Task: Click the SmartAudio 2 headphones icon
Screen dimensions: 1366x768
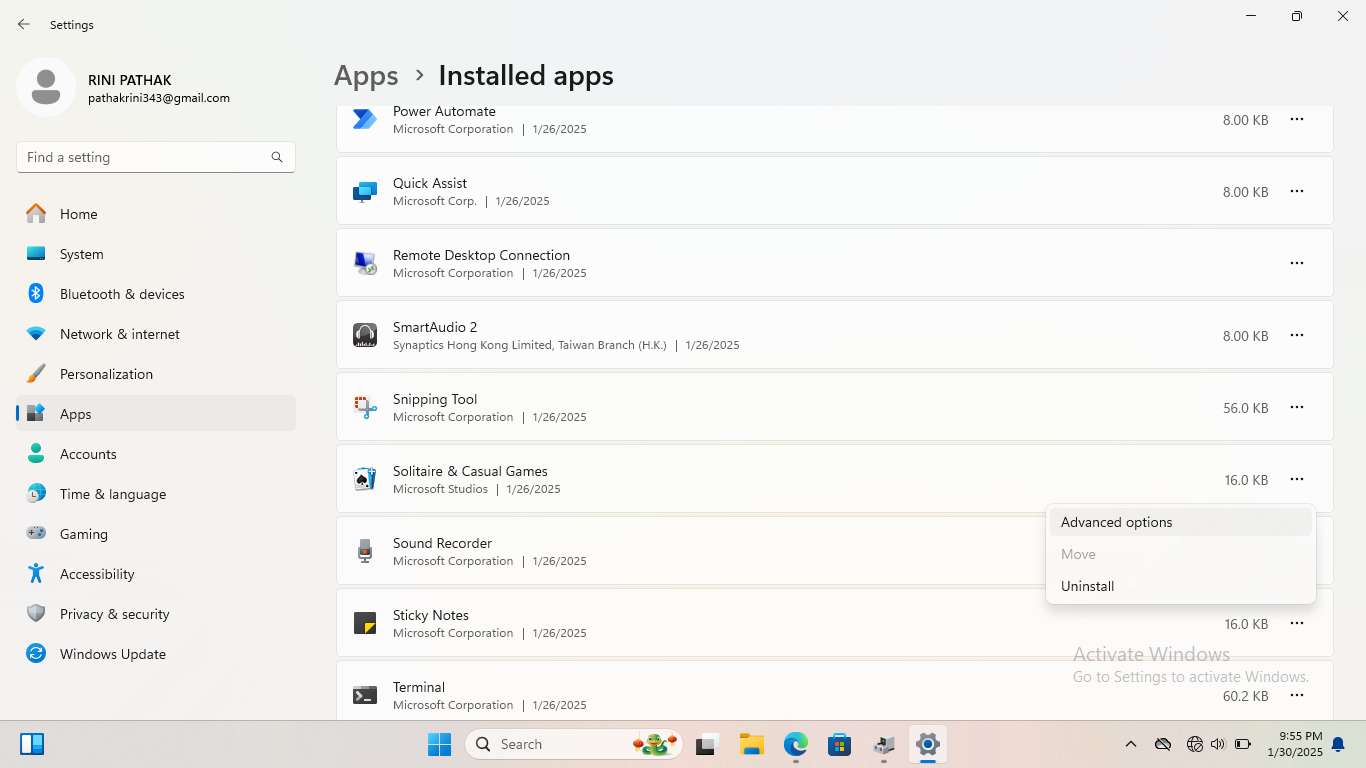Action: pos(365,335)
